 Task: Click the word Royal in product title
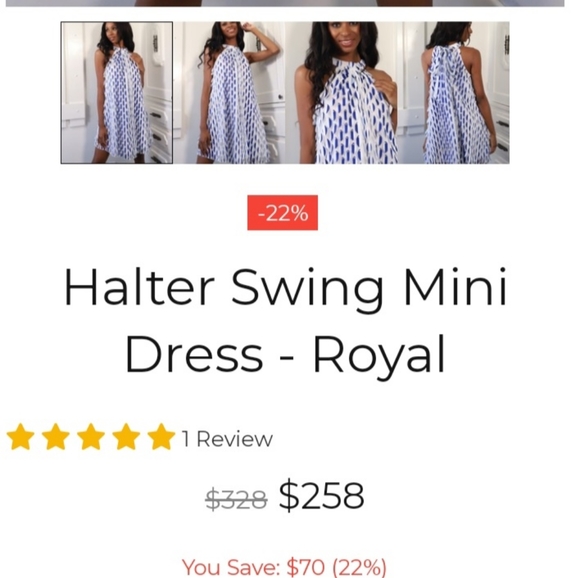tap(379, 355)
